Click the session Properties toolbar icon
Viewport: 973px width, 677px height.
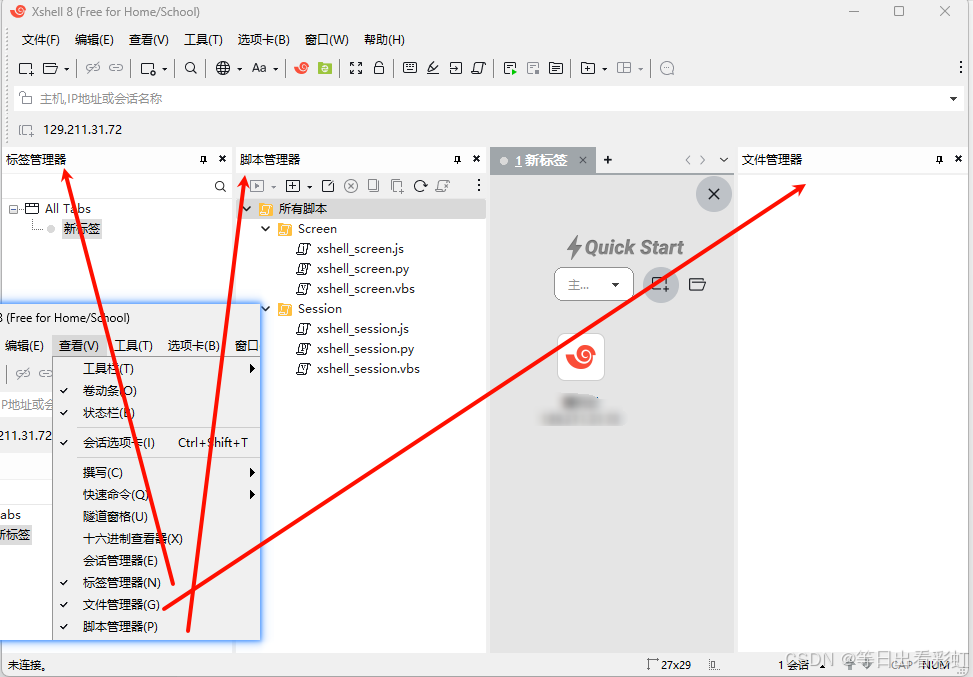pos(148,68)
